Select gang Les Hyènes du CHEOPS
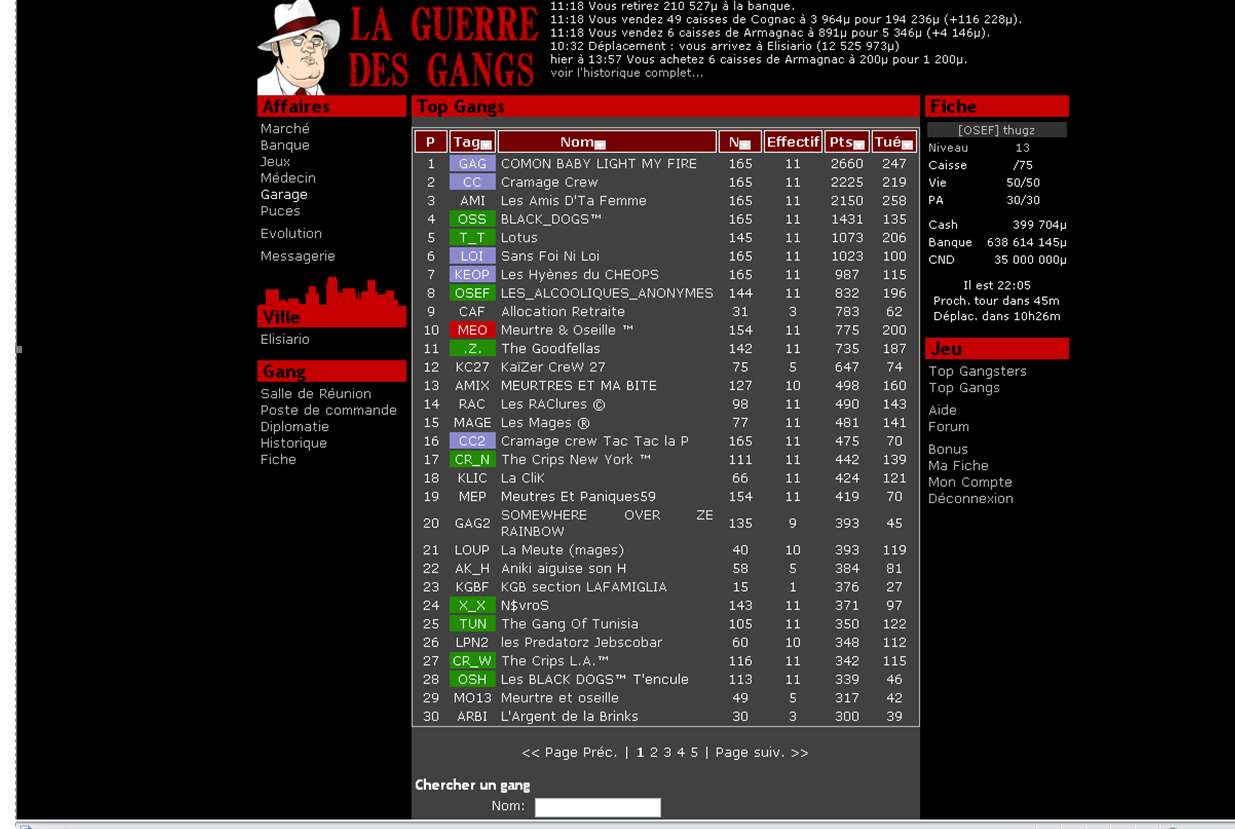1235x829 pixels. click(580, 275)
